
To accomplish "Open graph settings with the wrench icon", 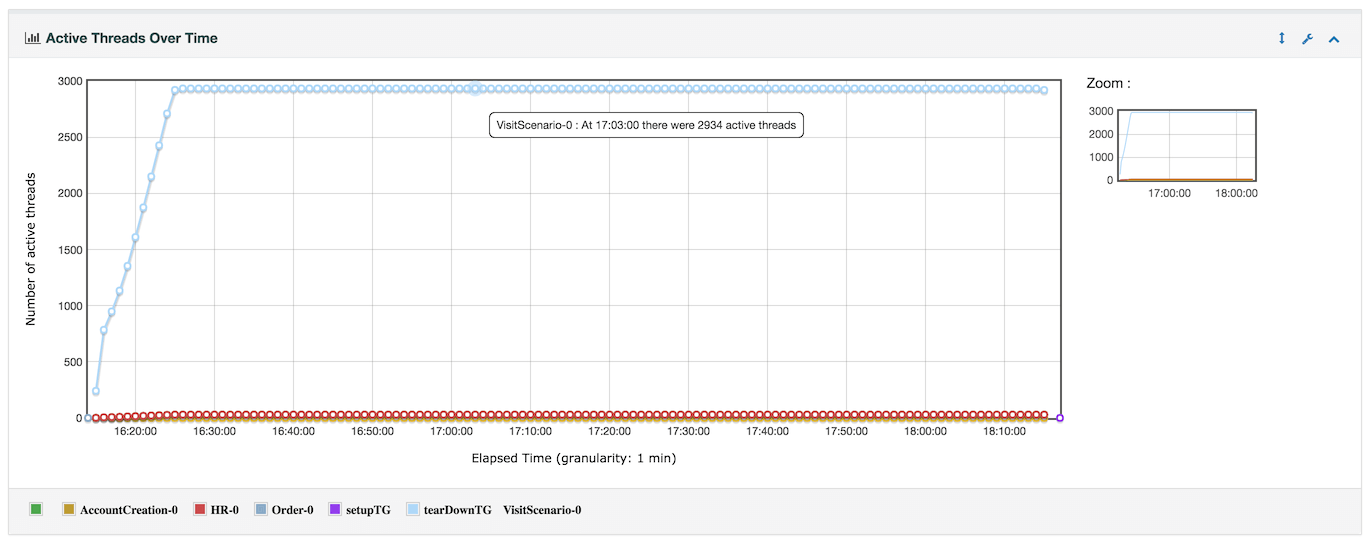I will [x=1307, y=38].
